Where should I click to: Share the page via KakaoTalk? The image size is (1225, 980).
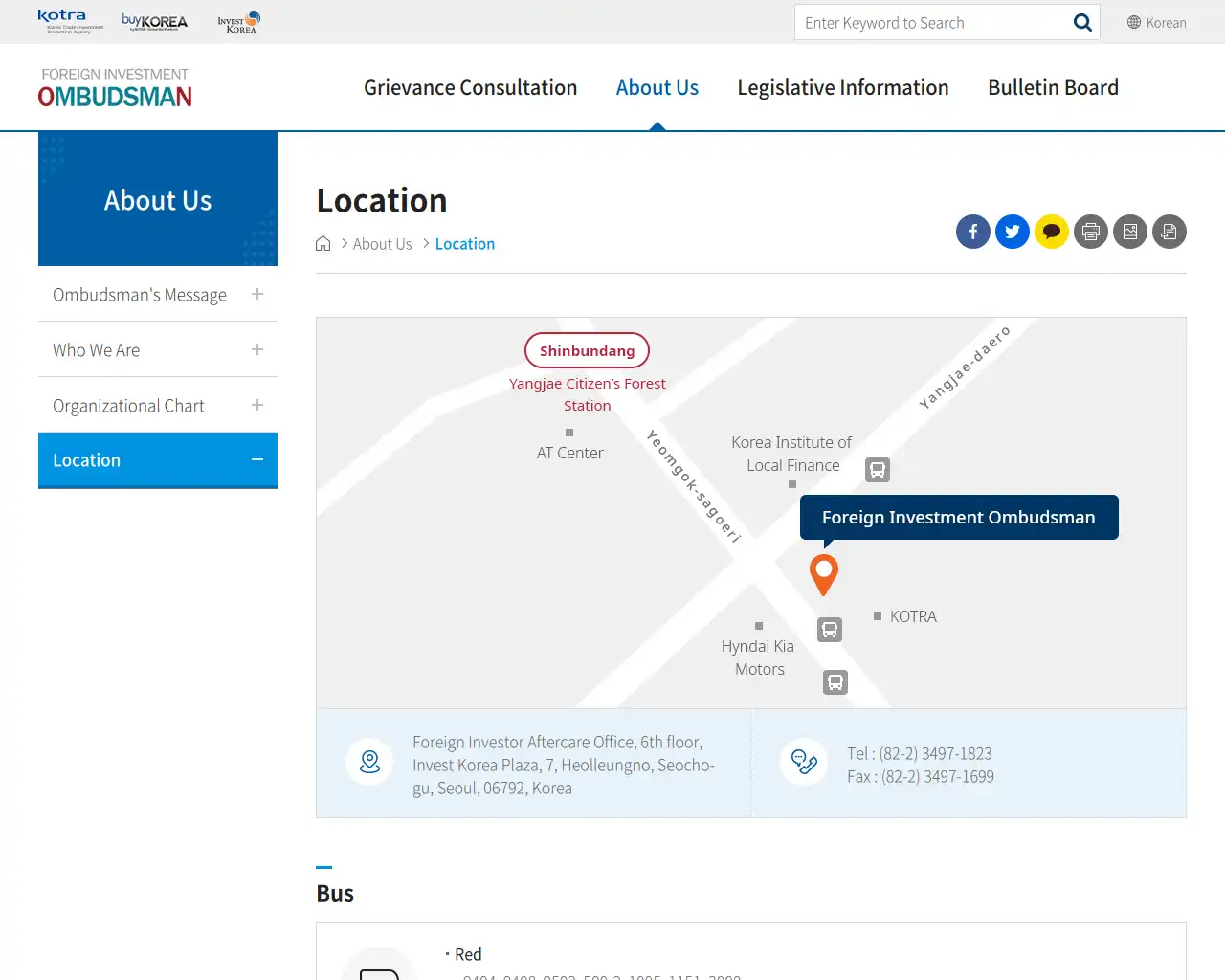point(1051,232)
